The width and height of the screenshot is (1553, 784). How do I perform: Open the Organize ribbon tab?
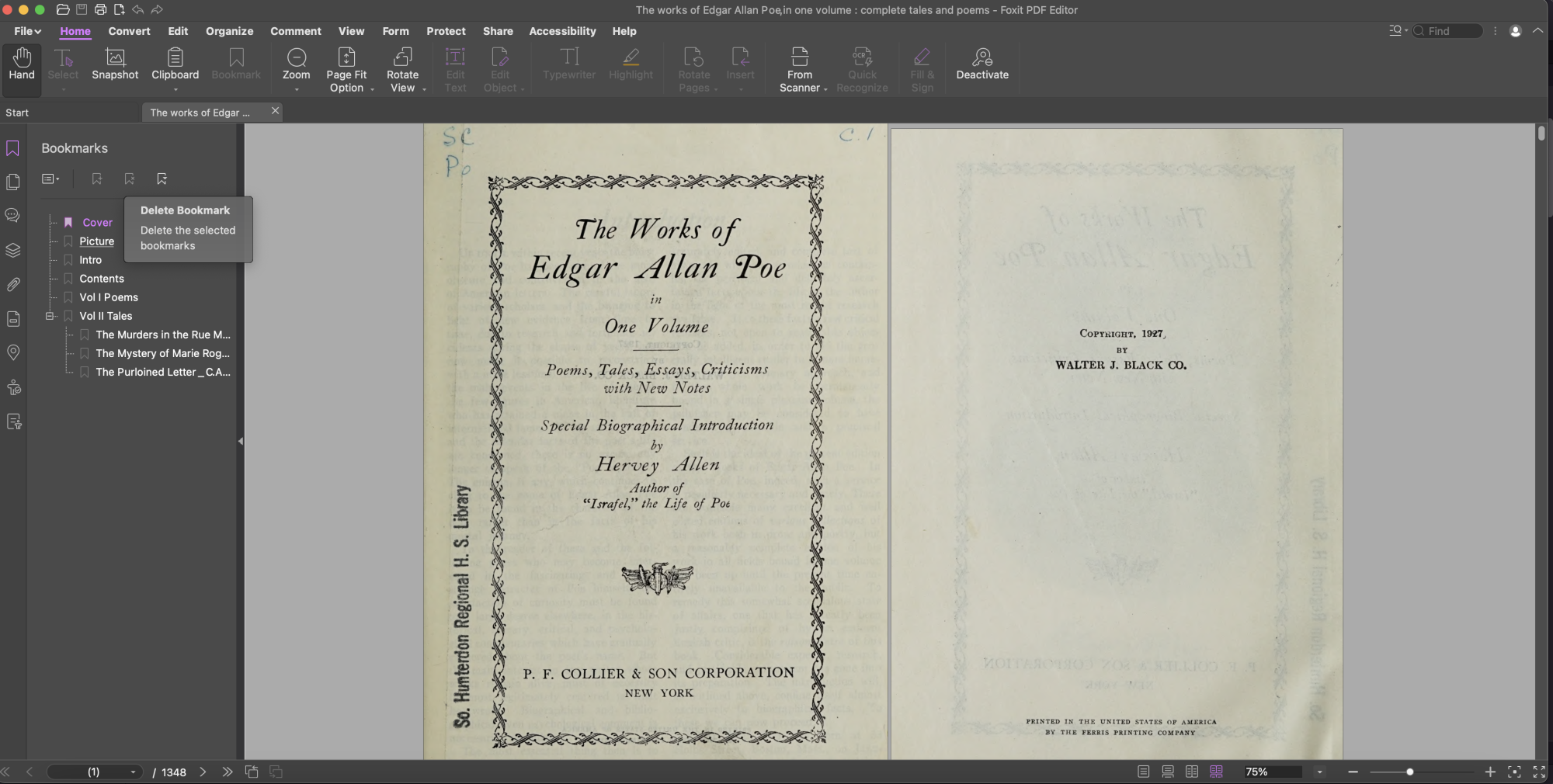click(x=229, y=31)
